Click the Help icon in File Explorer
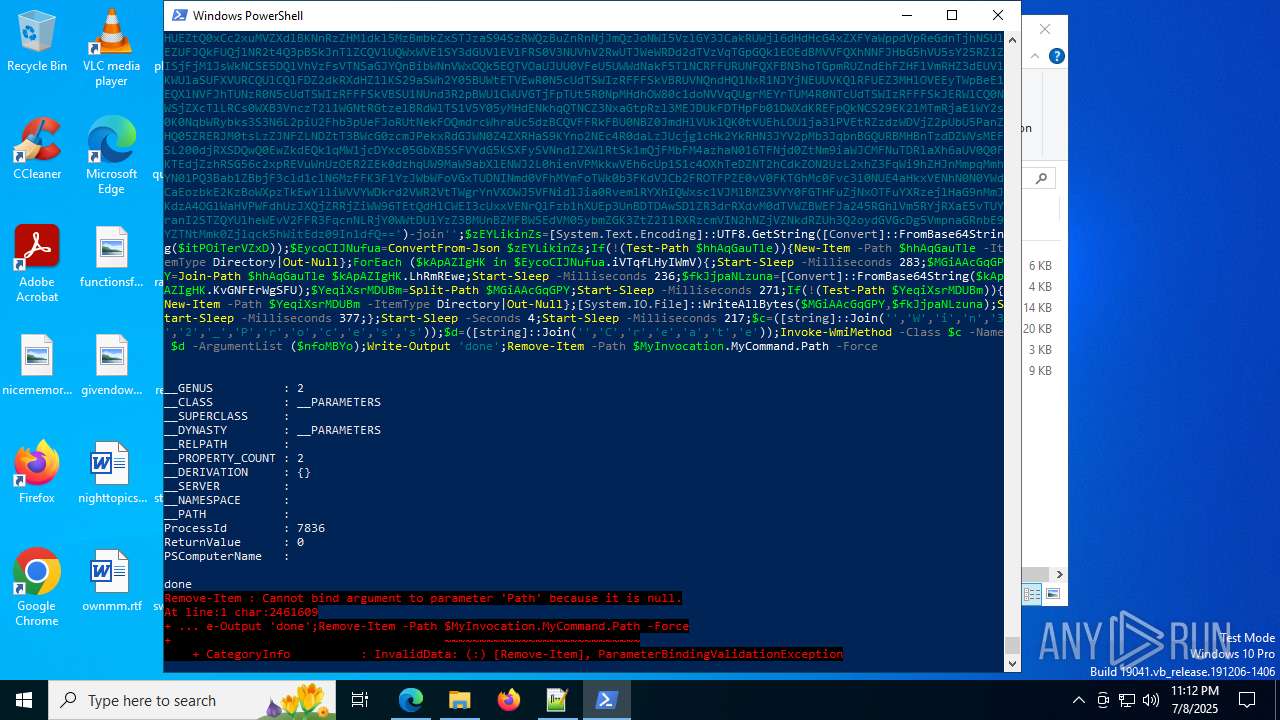1280x720 pixels. click(x=1057, y=56)
